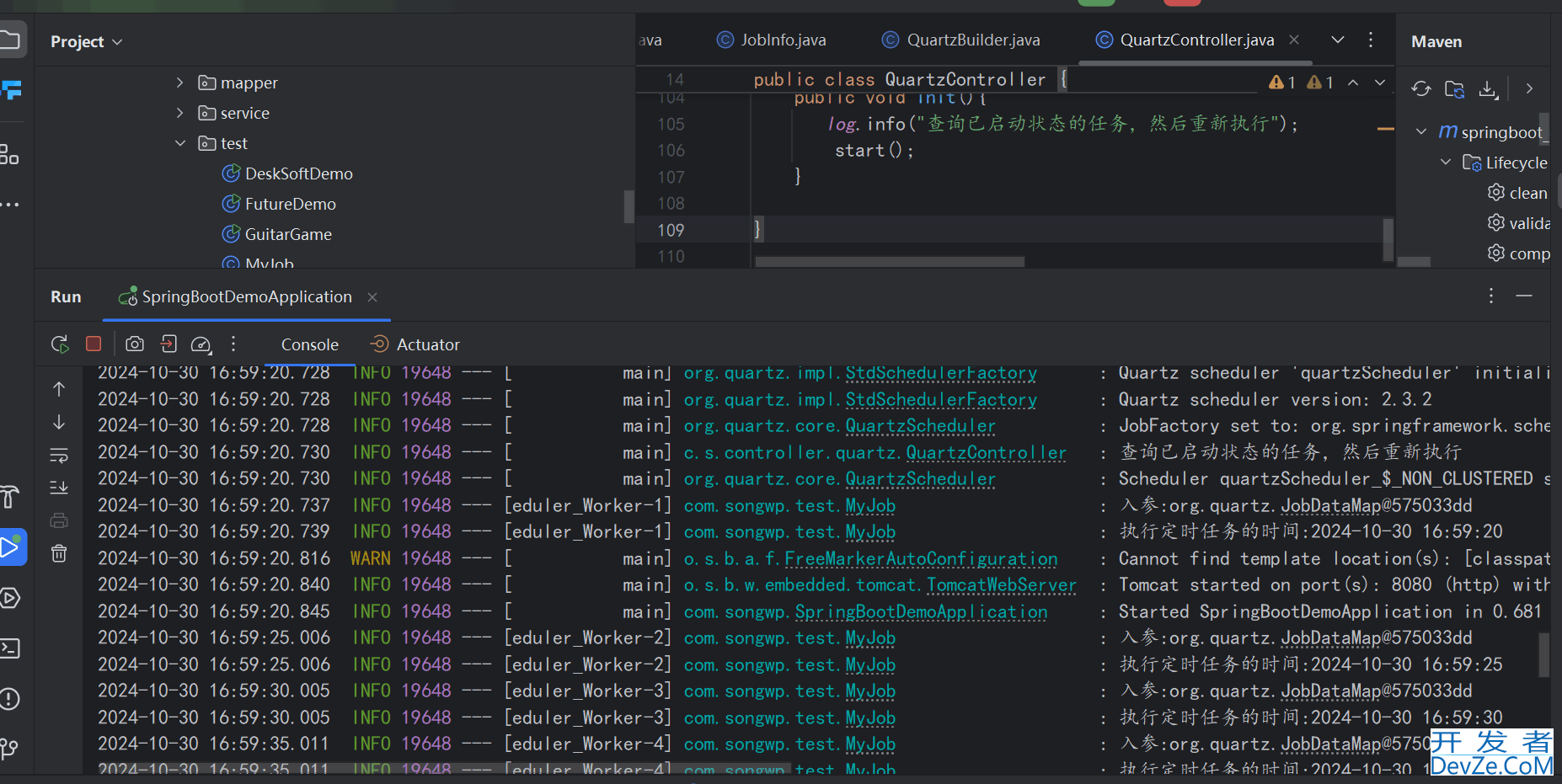Reload all Maven projects
This screenshot has height=784, width=1562.
(1421, 88)
